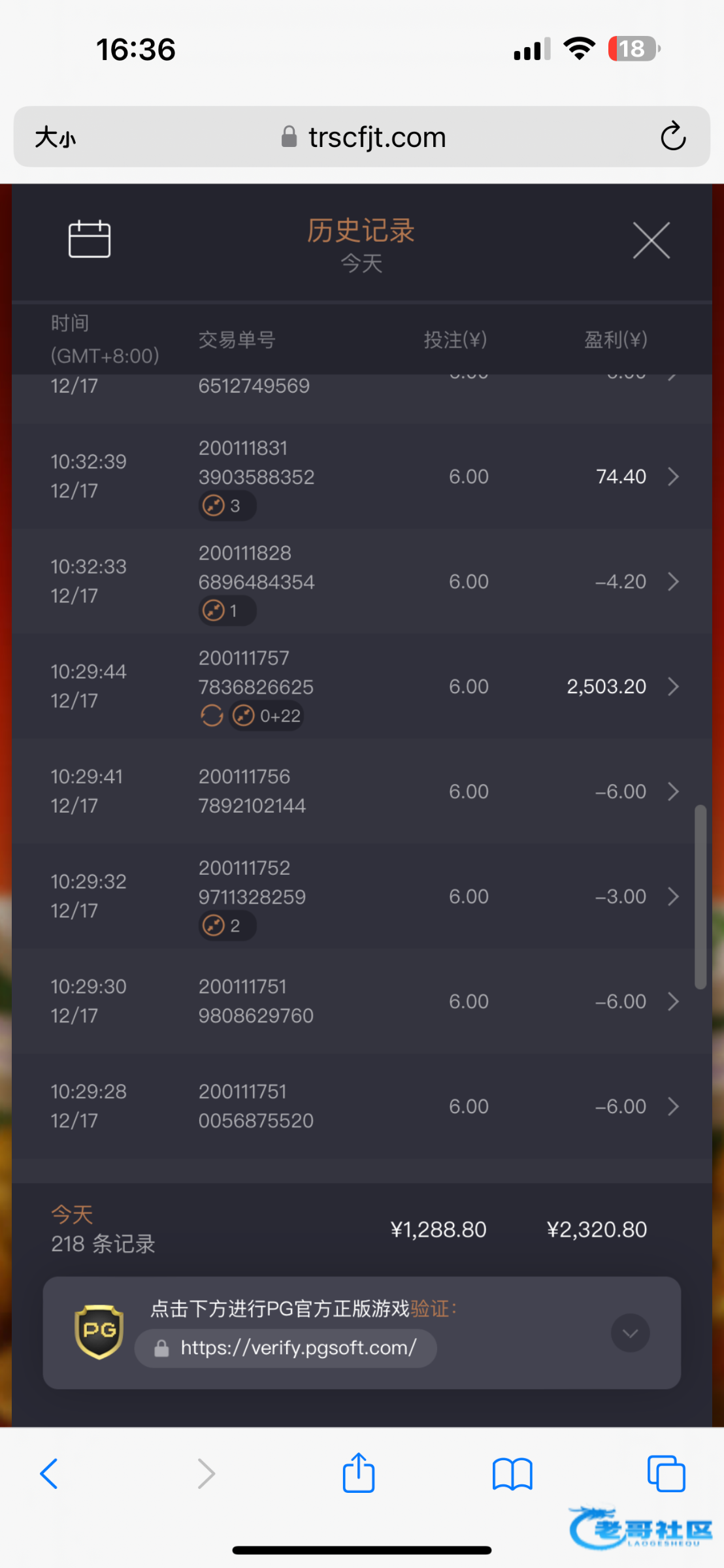Expand details for the 74.40 profit row
This screenshot has width=724, height=1568.
673,477
